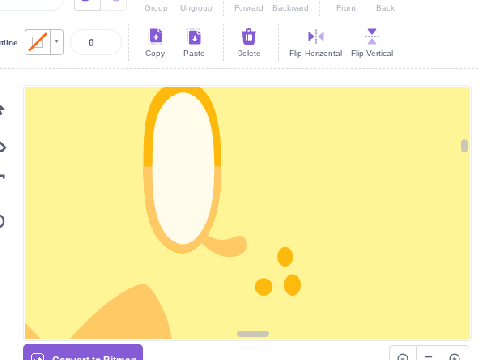Select the Q letter's curved tail shape
The height and width of the screenshot is (360, 480).
pos(227,246)
